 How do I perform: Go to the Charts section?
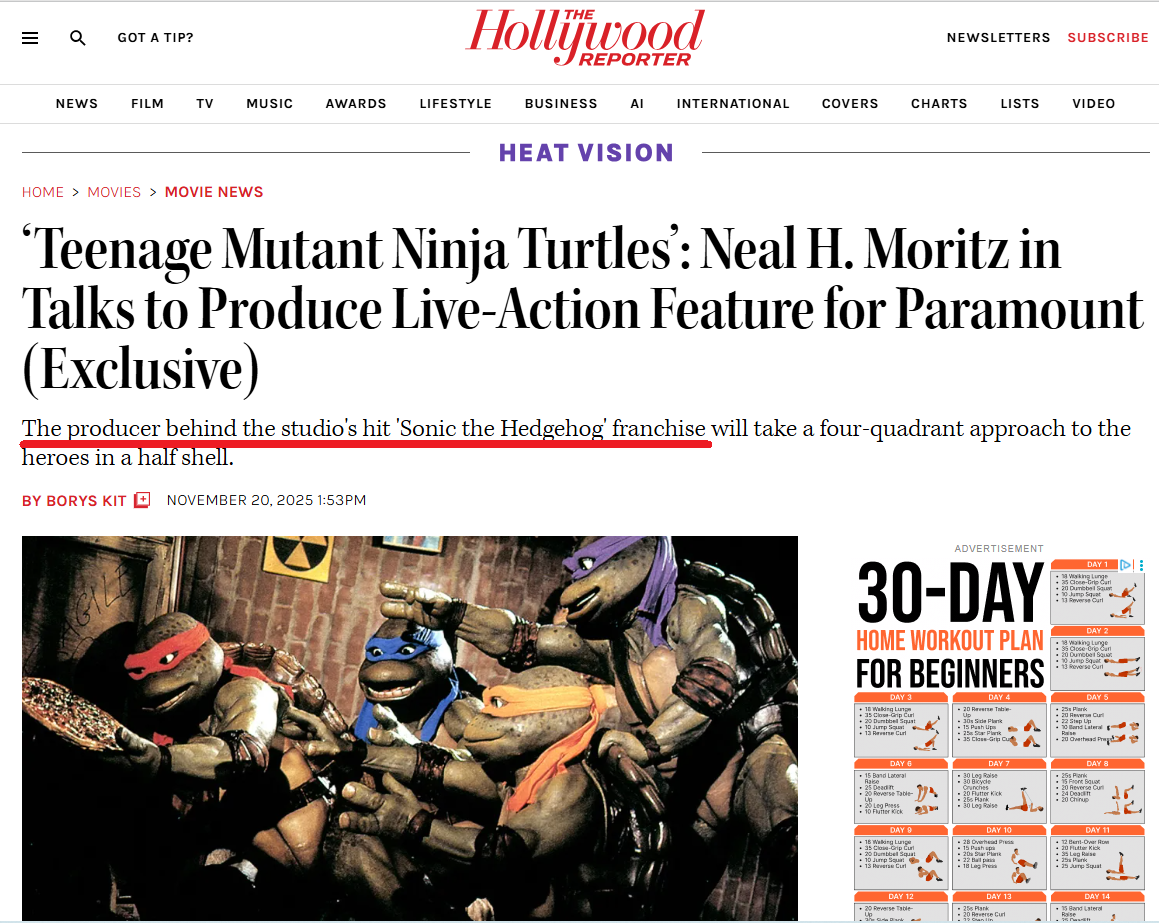pos(939,104)
